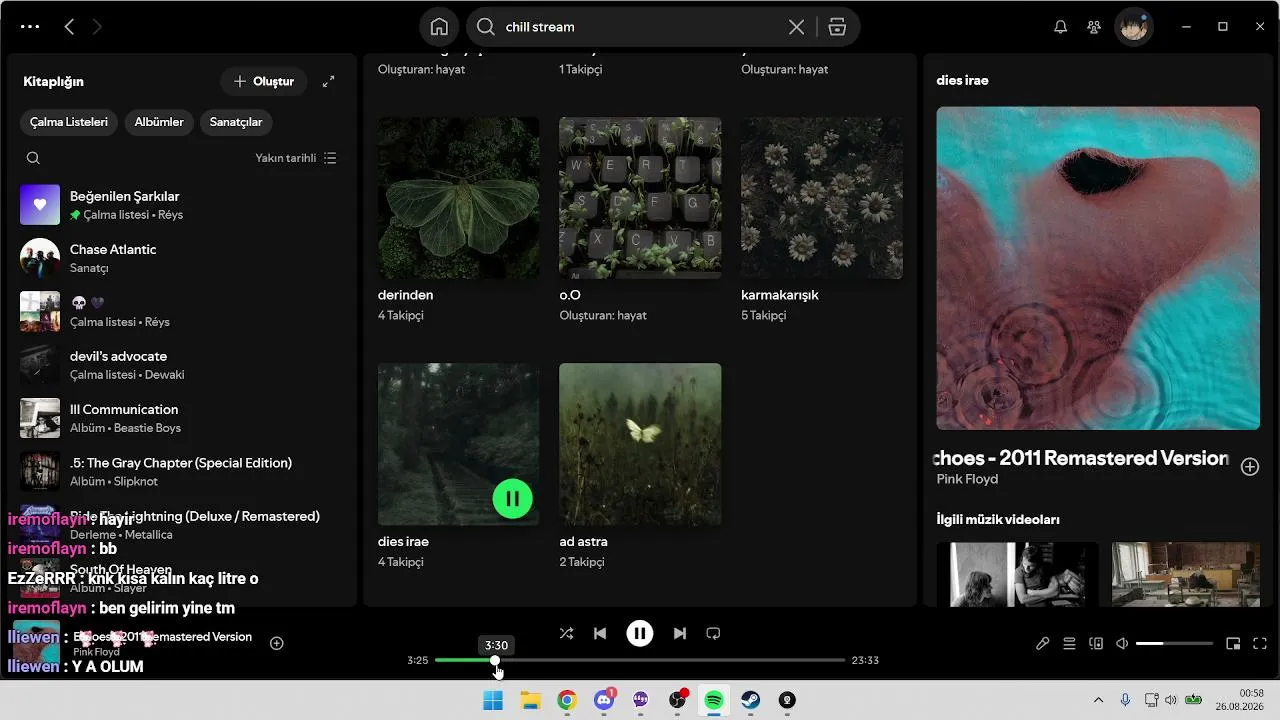Click the ad astra playlist title
The width and height of the screenshot is (1280, 720).
pos(584,541)
